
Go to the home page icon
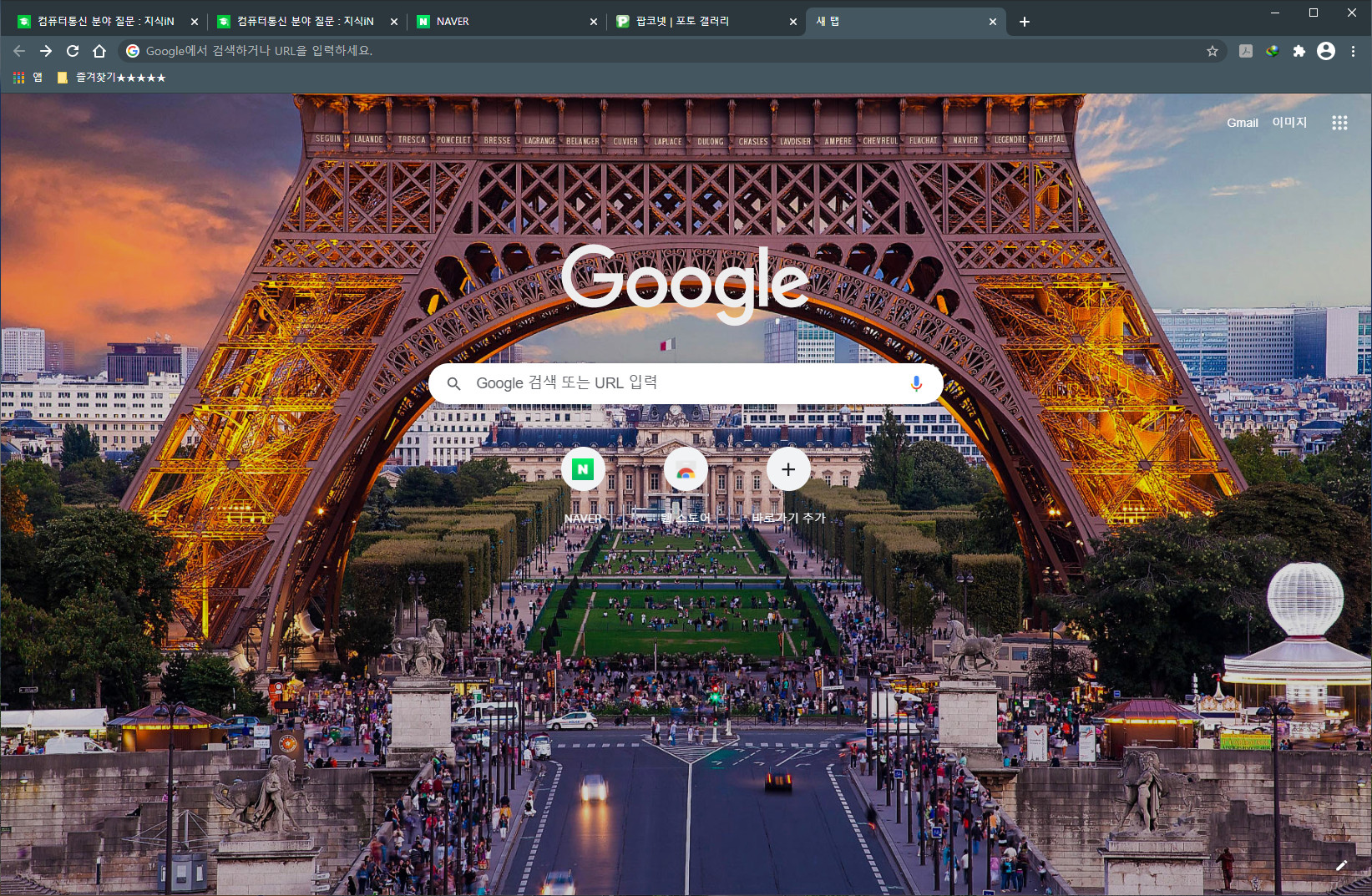point(99,51)
